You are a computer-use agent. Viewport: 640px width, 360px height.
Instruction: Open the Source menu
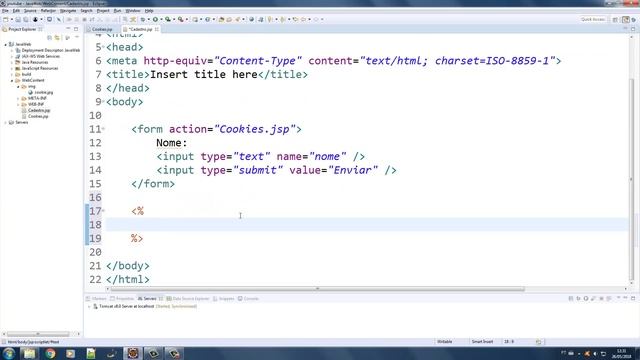(30, 11)
